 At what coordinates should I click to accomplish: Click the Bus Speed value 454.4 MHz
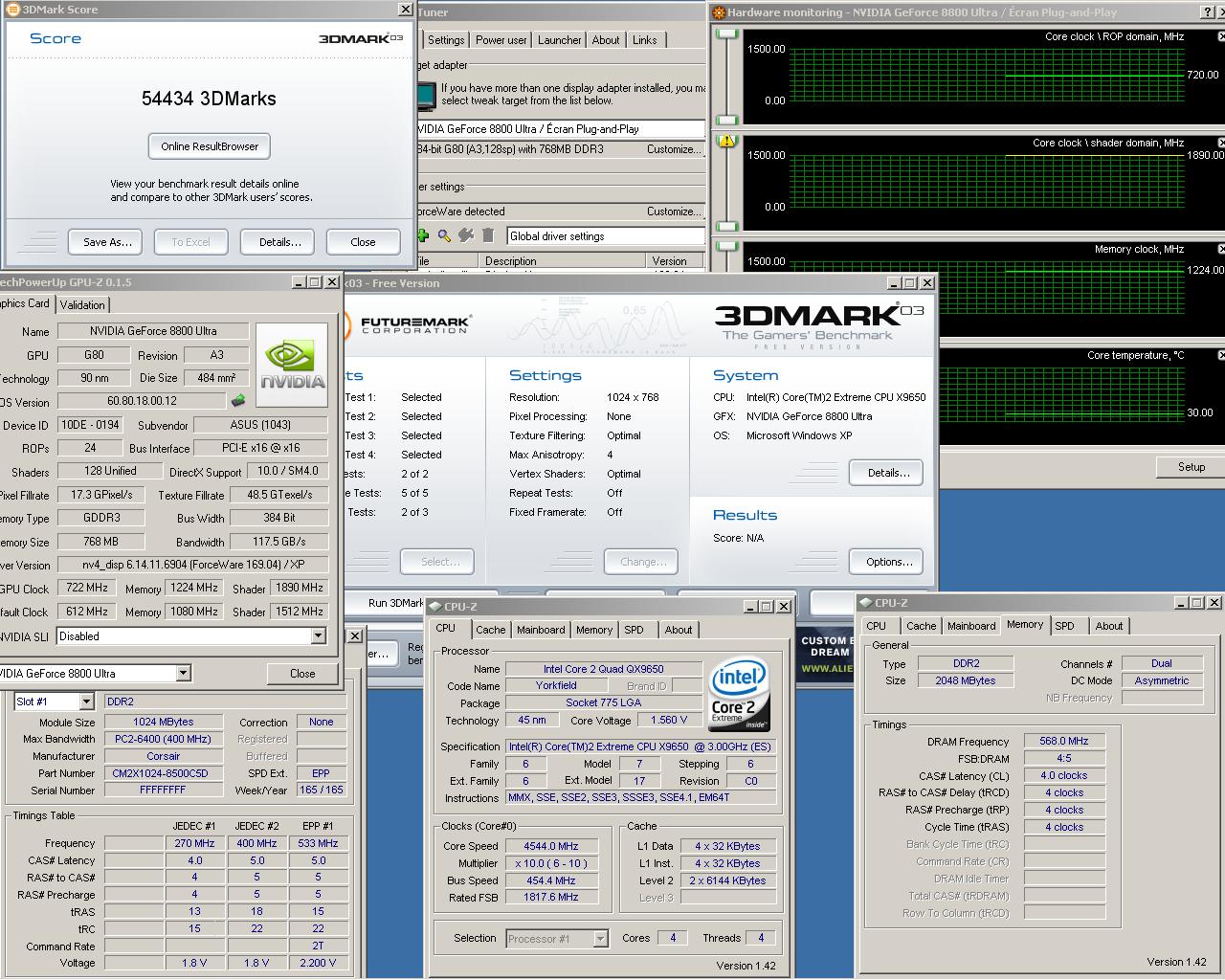(551, 880)
